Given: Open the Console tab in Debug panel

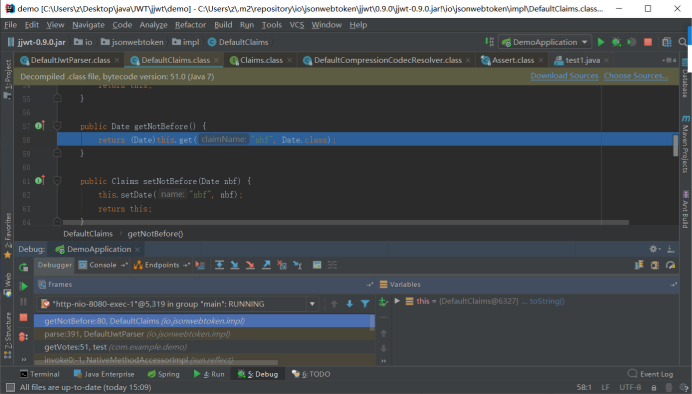Looking at the screenshot, I should coord(102,265).
